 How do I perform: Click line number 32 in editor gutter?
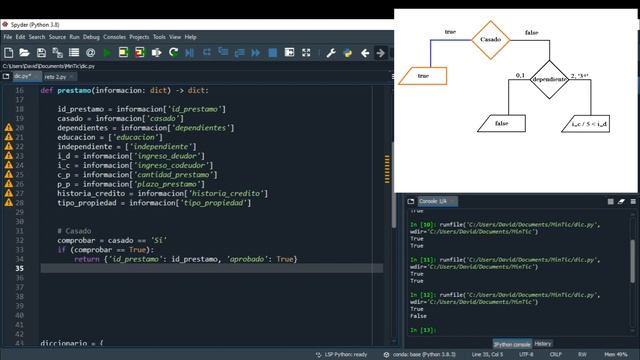20,240
